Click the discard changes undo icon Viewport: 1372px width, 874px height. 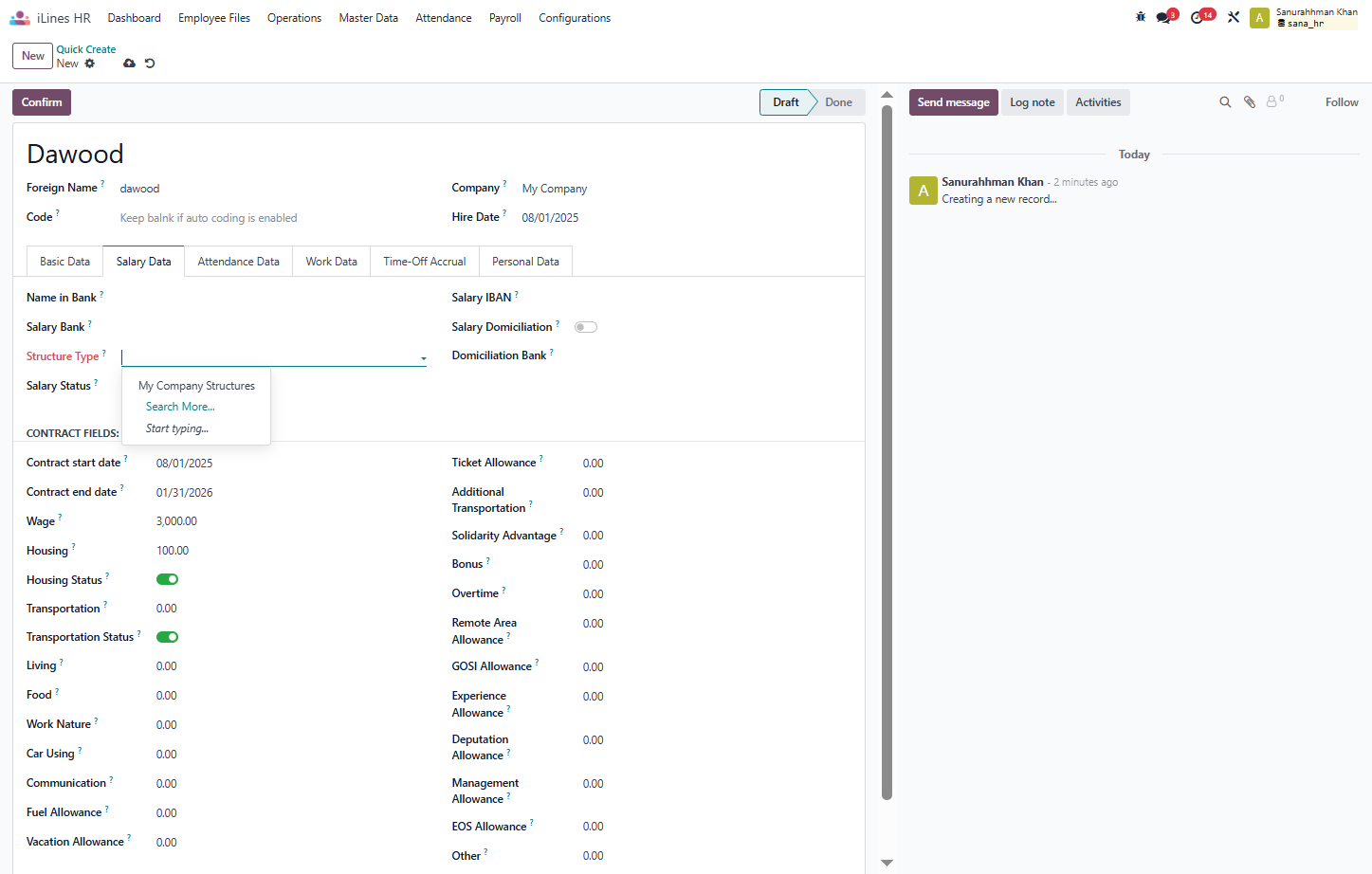pyautogui.click(x=150, y=64)
